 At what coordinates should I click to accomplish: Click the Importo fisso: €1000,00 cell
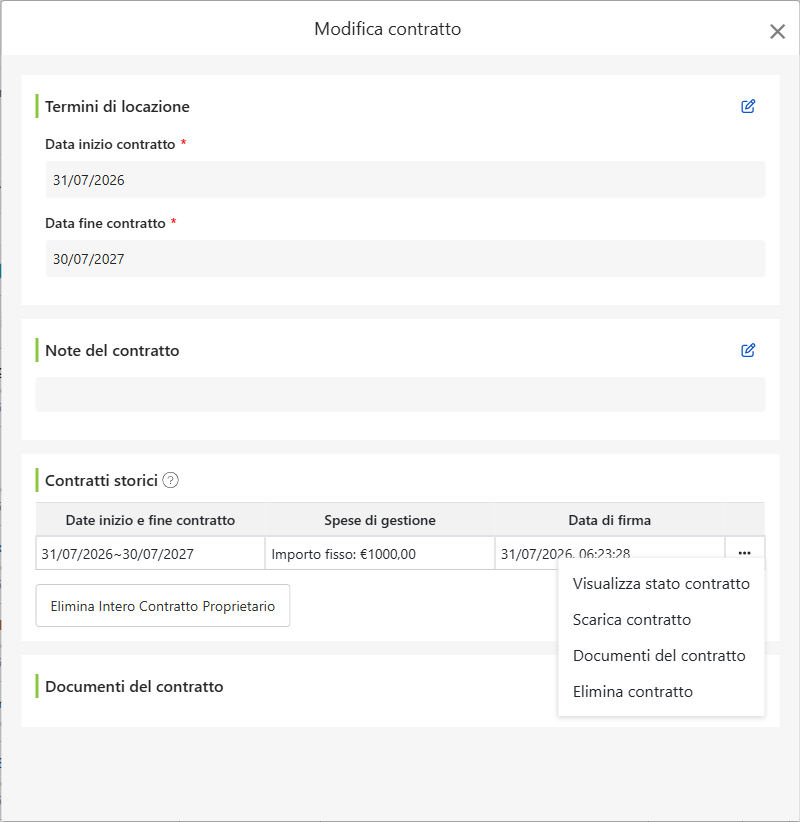pos(380,553)
